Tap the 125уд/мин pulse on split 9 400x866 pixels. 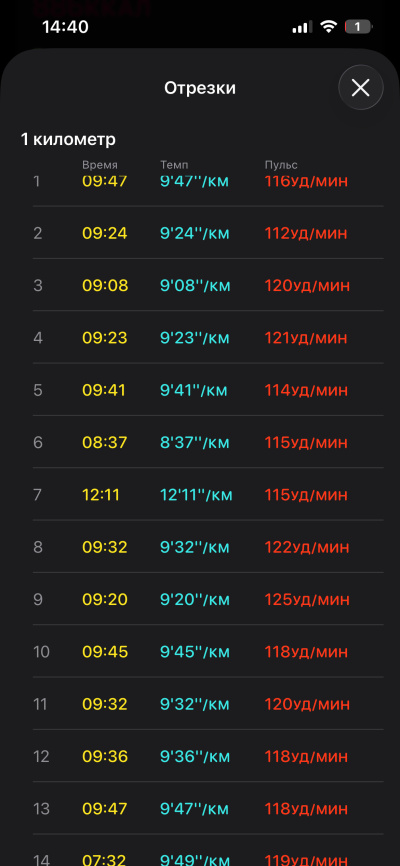pos(307,599)
